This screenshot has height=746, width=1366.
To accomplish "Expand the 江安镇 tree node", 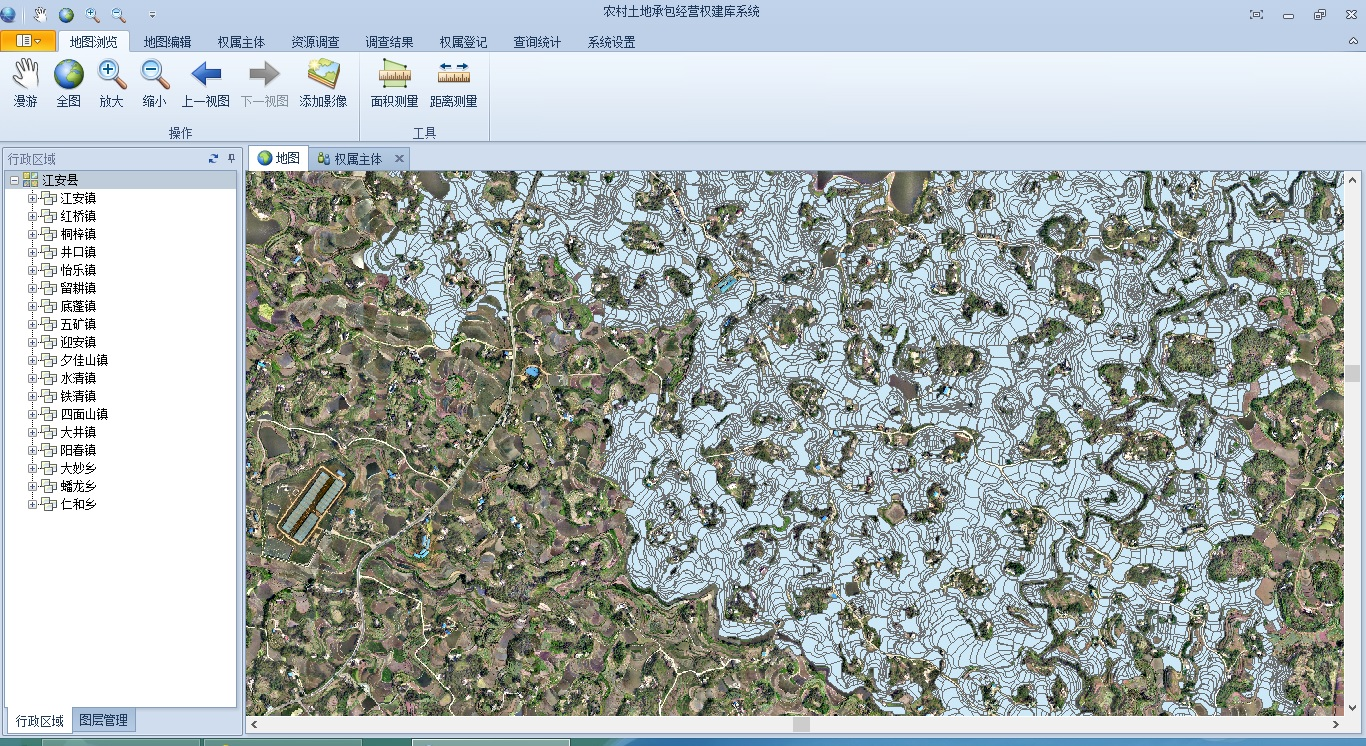I will click(x=32, y=198).
